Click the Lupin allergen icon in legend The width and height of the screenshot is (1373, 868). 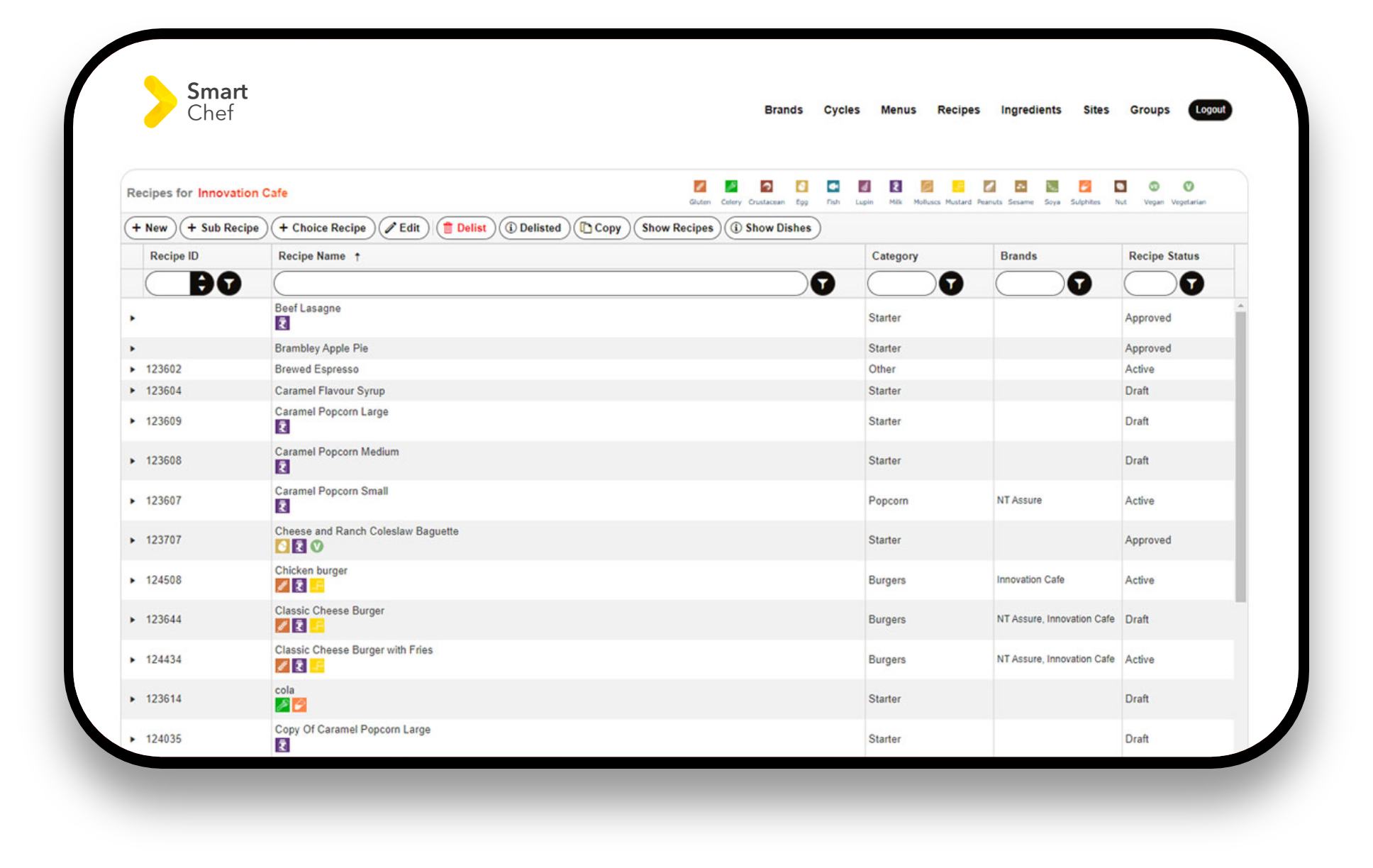coord(864,187)
